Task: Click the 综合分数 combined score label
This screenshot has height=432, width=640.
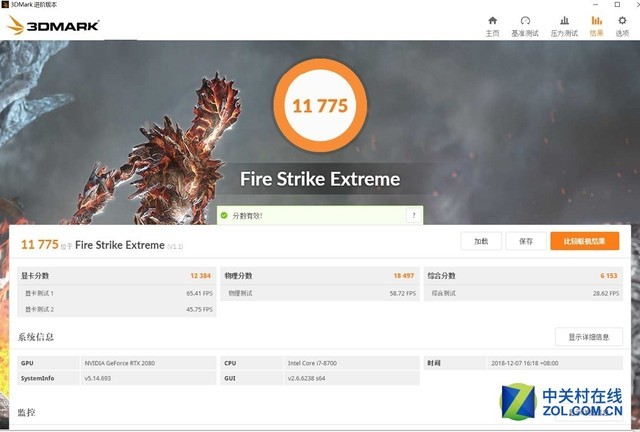Action: pyautogui.click(x=441, y=276)
